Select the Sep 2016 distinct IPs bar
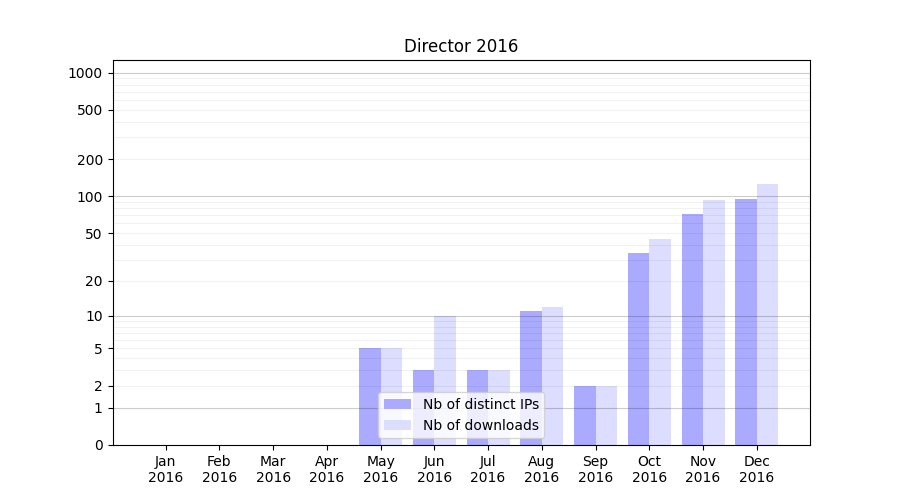This screenshot has height=500, width=900. [585, 415]
